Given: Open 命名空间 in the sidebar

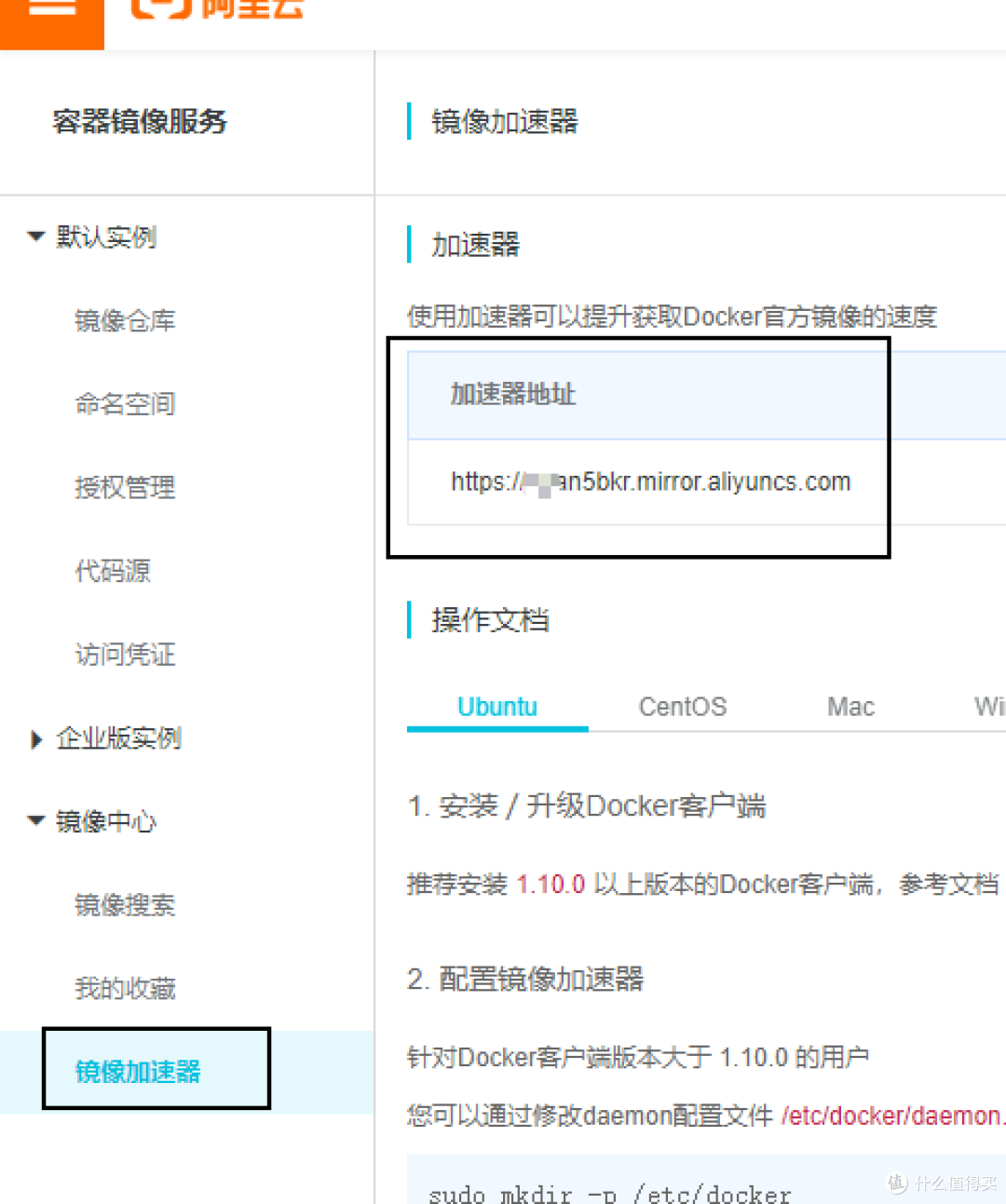Looking at the screenshot, I should tap(125, 404).
